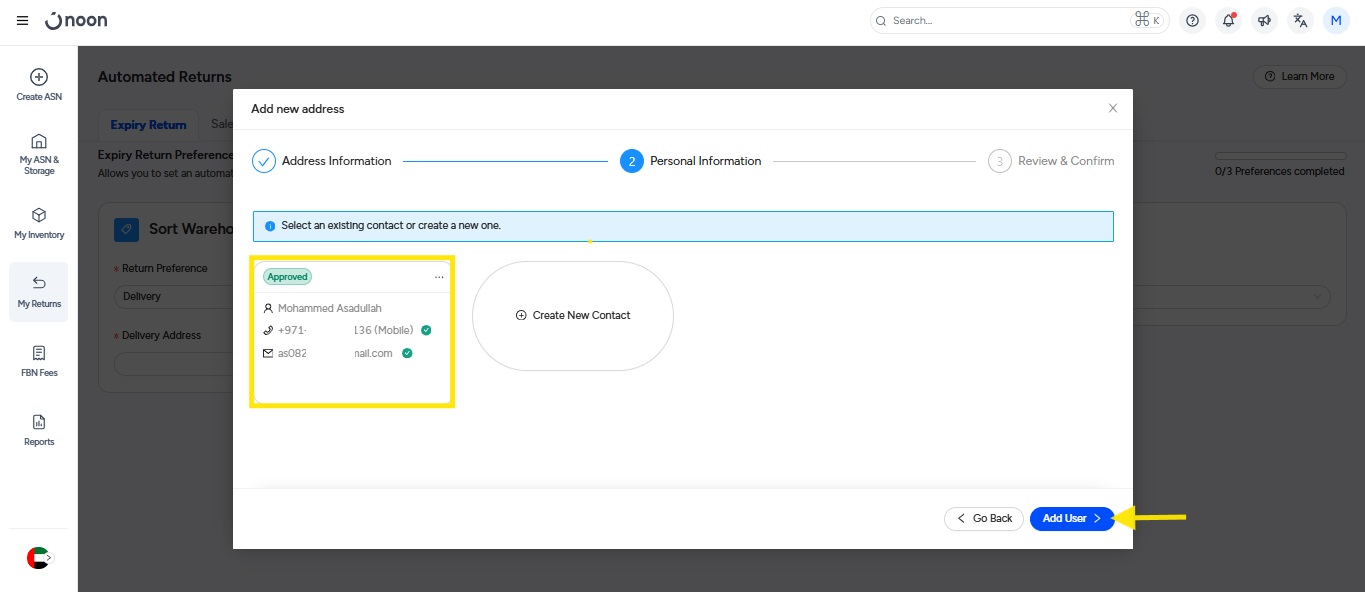
Task: Click the Create ASN sidebar icon
Action: click(x=39, y=84)
